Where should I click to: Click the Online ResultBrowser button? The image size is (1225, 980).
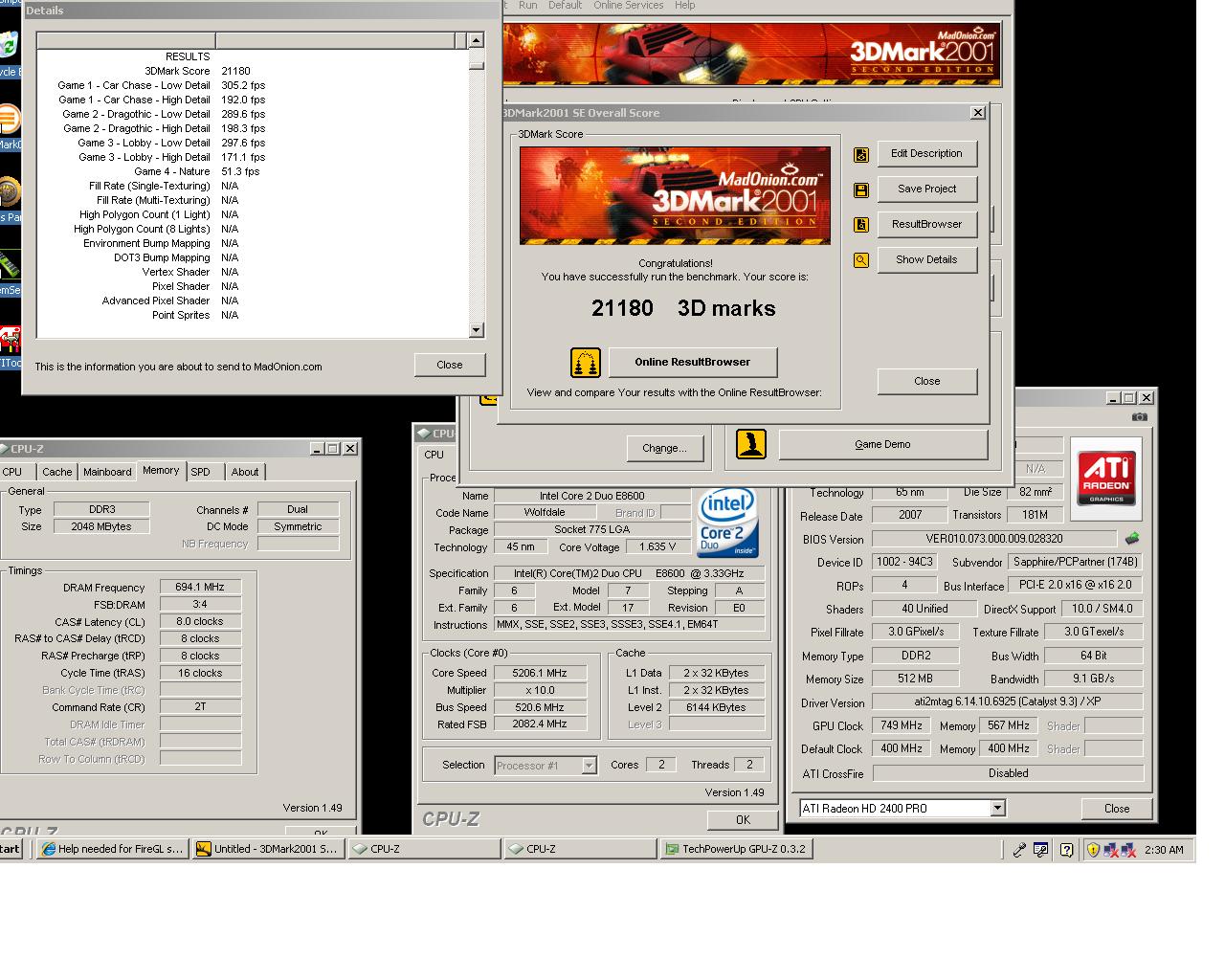point(693,363)
